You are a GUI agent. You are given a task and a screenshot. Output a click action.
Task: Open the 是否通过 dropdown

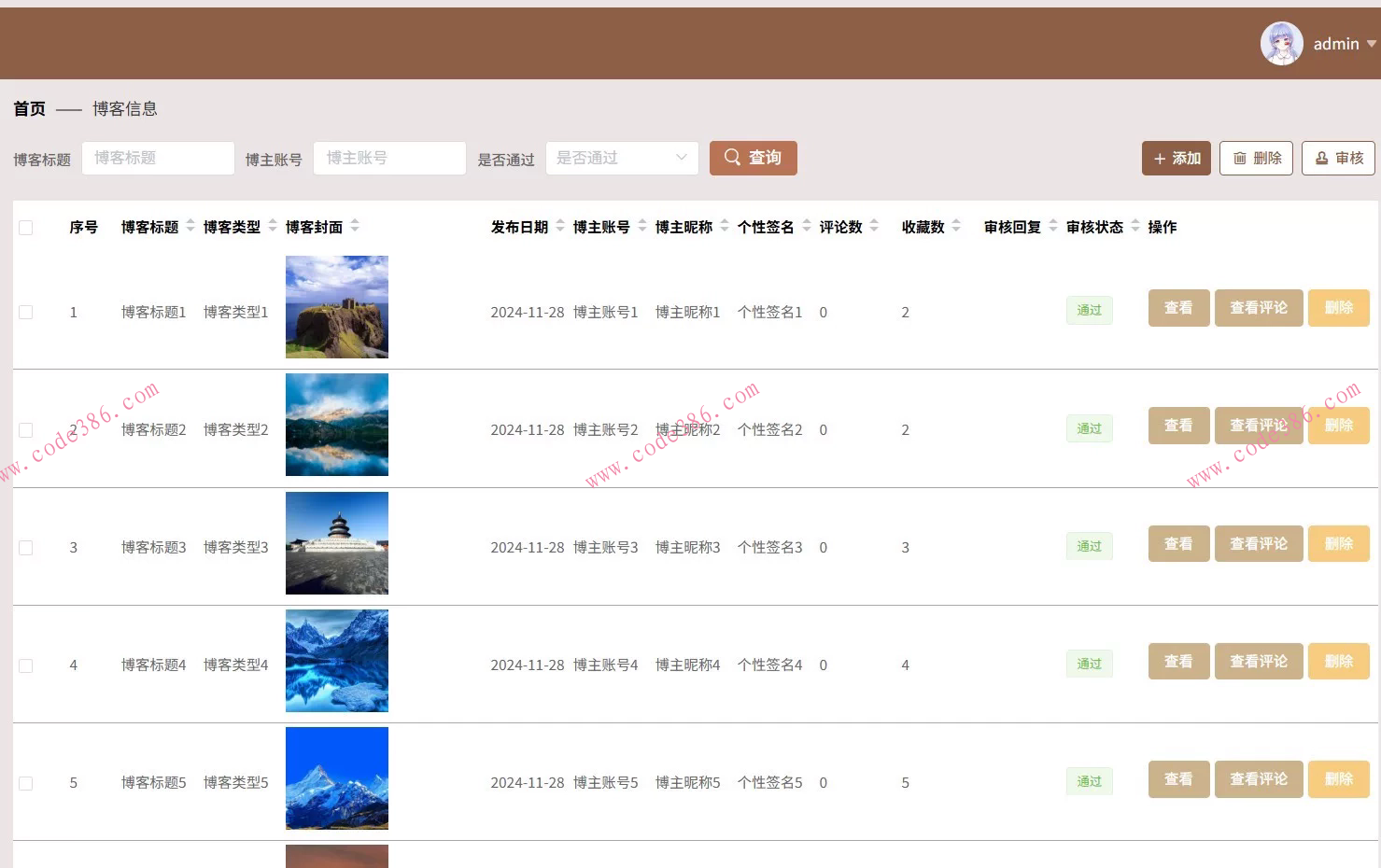point(621,158)
